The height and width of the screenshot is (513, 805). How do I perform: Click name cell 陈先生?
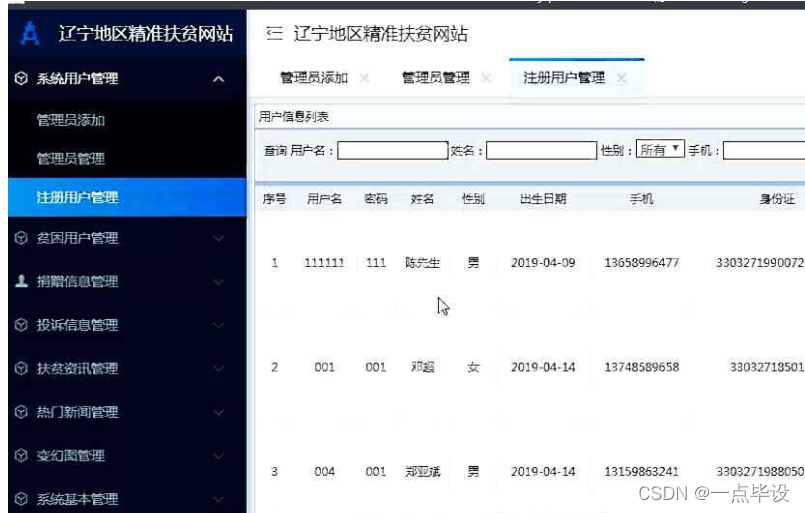pos(423,263)
